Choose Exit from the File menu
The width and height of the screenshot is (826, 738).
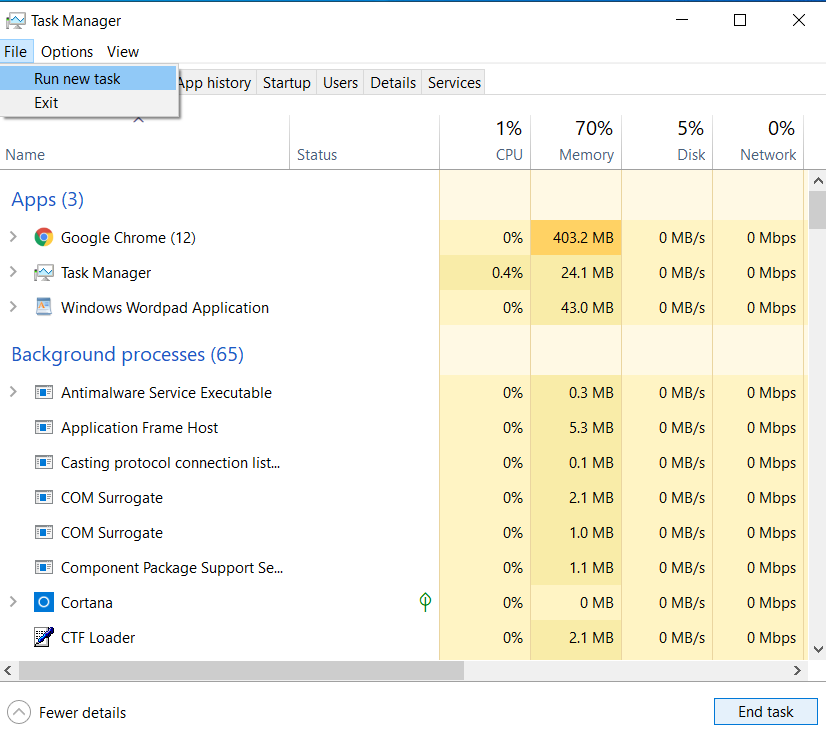coord(88,103)
